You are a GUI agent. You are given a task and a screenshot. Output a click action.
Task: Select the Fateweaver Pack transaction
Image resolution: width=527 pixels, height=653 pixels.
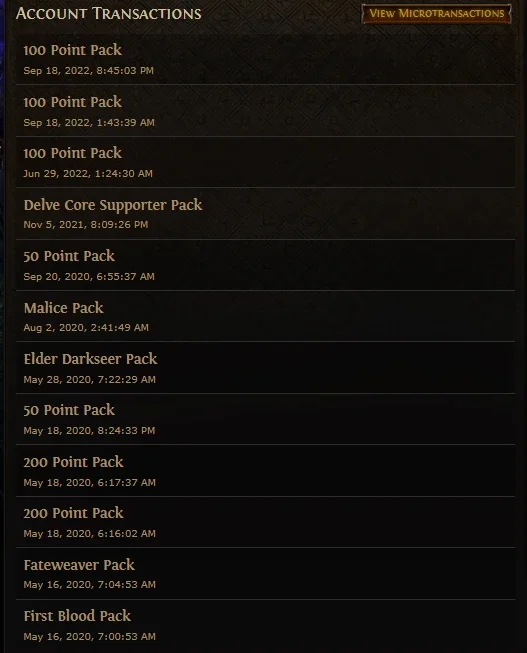(265, 574)
